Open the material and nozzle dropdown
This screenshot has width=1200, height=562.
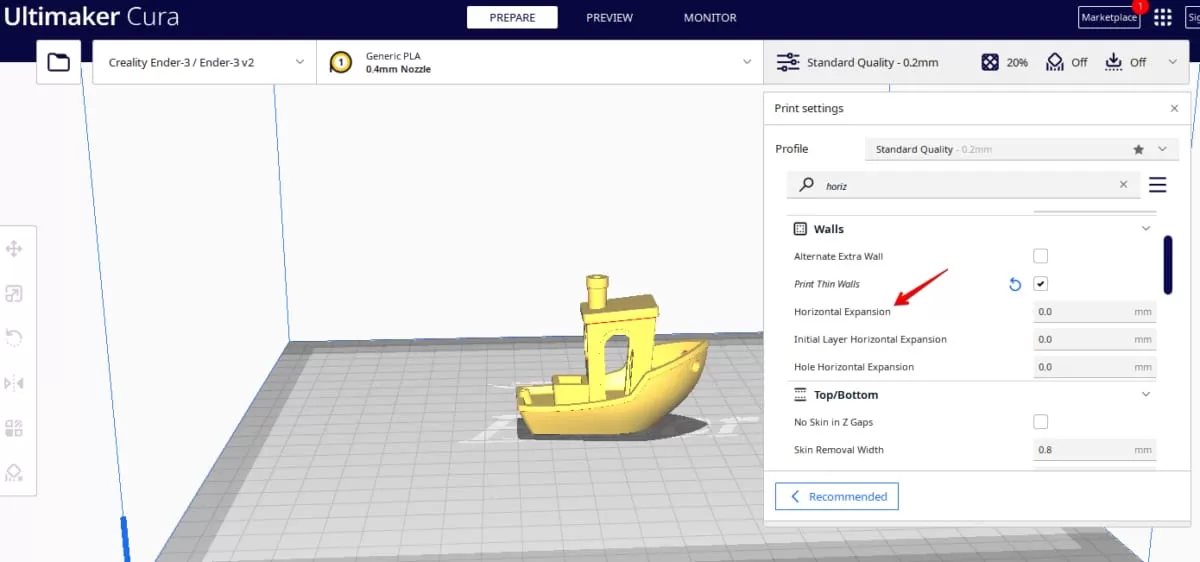click(x=539, y=62)
